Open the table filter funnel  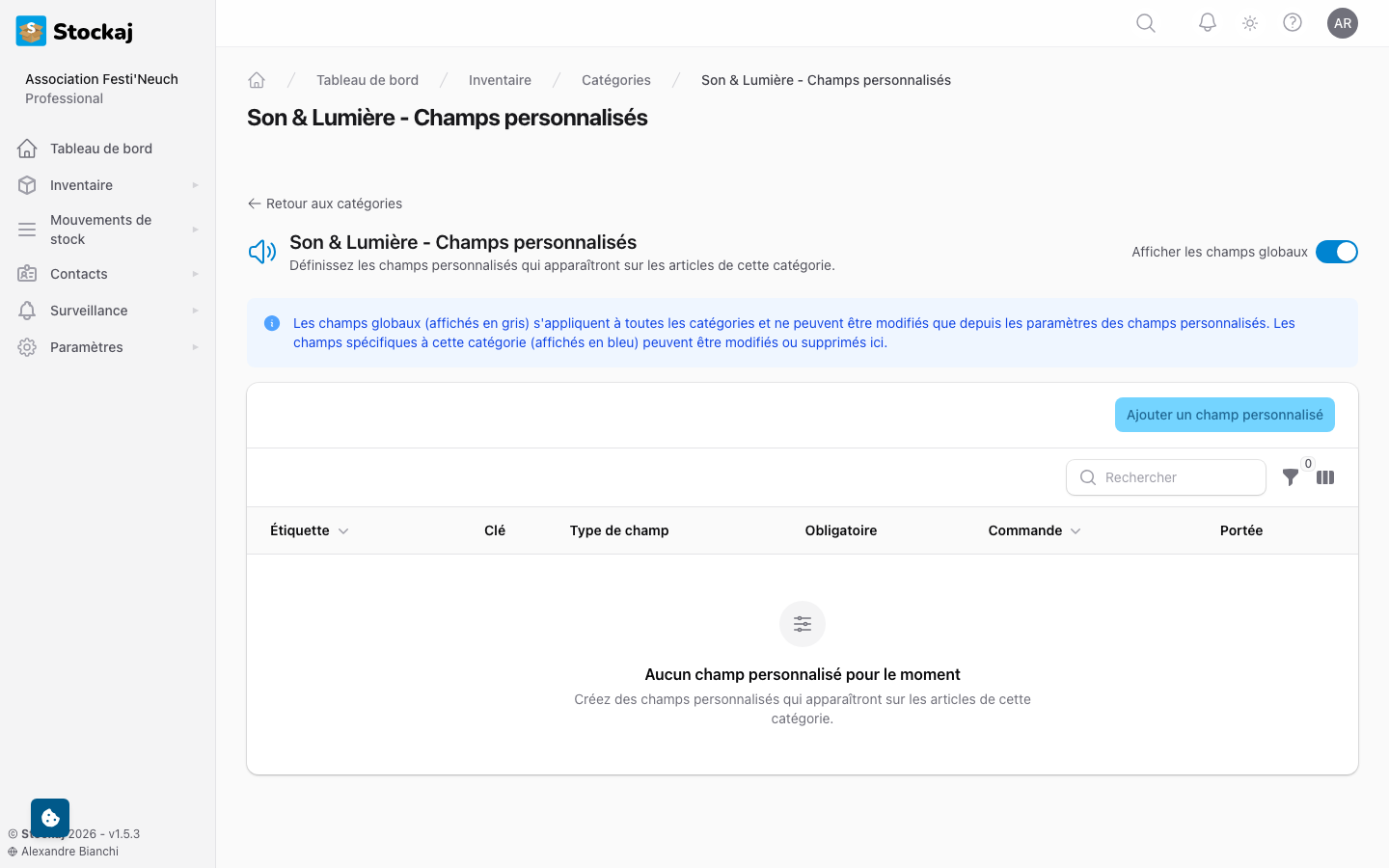click(x=1291, y=477)
